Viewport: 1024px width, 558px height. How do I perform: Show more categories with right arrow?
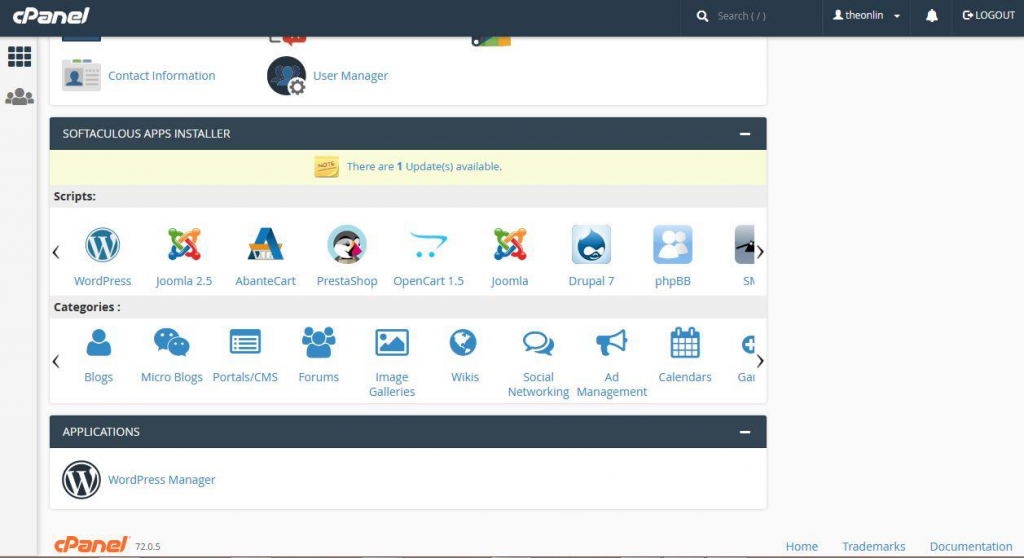pos(760,361)
